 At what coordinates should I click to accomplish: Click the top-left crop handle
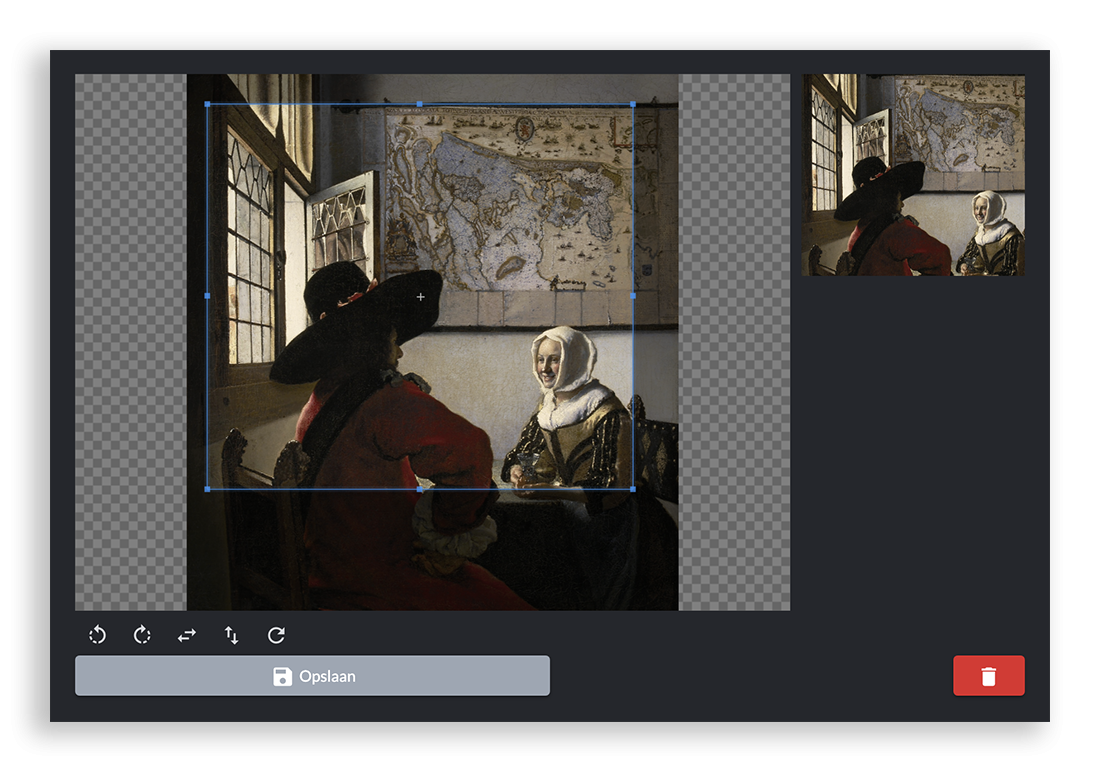click(207, 103)
